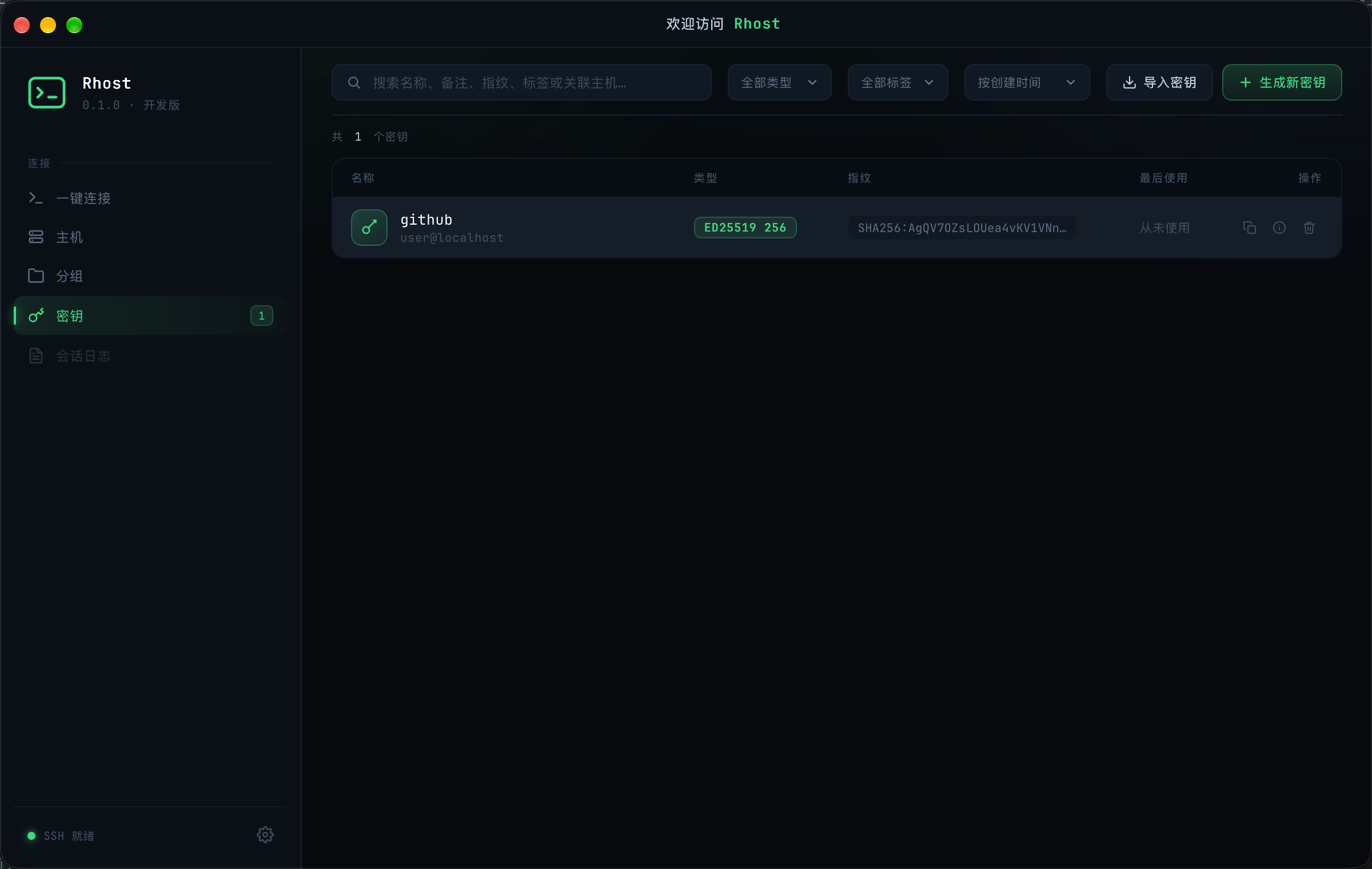The height and width of the screenshot is (869, 1372).
Task: Click the 共 1 个密钥 summary text
Action: (369, 137)
